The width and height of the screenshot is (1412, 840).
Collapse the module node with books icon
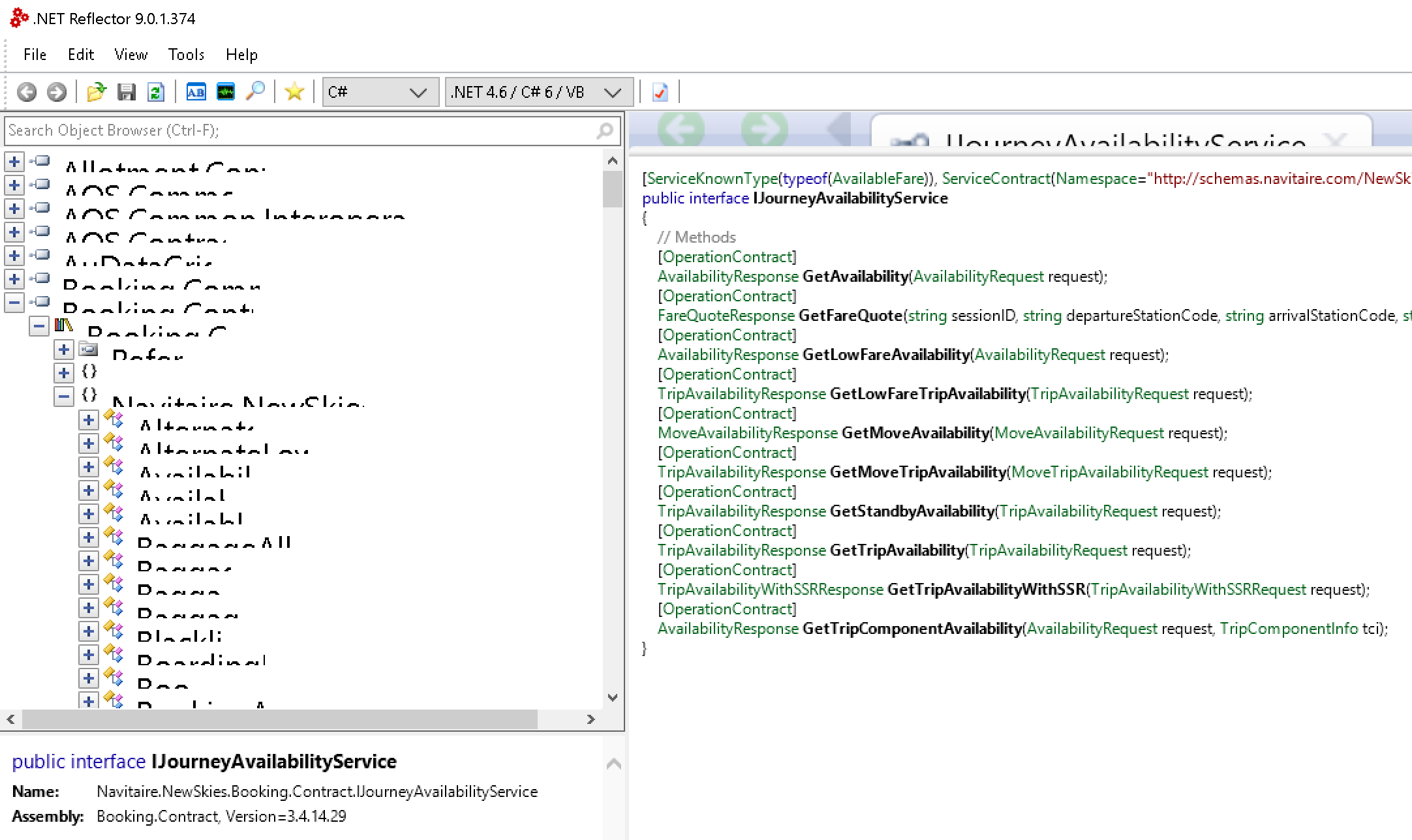tap(39, 325)
